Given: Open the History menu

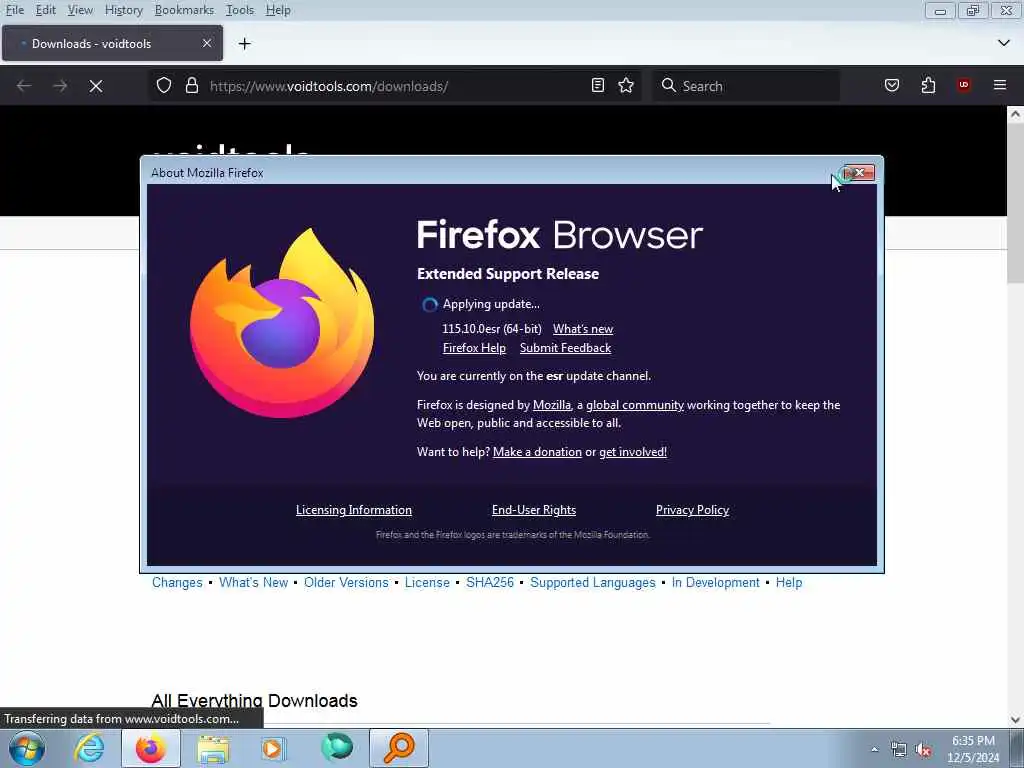Looking at the screenshot, I should [123, 10].
